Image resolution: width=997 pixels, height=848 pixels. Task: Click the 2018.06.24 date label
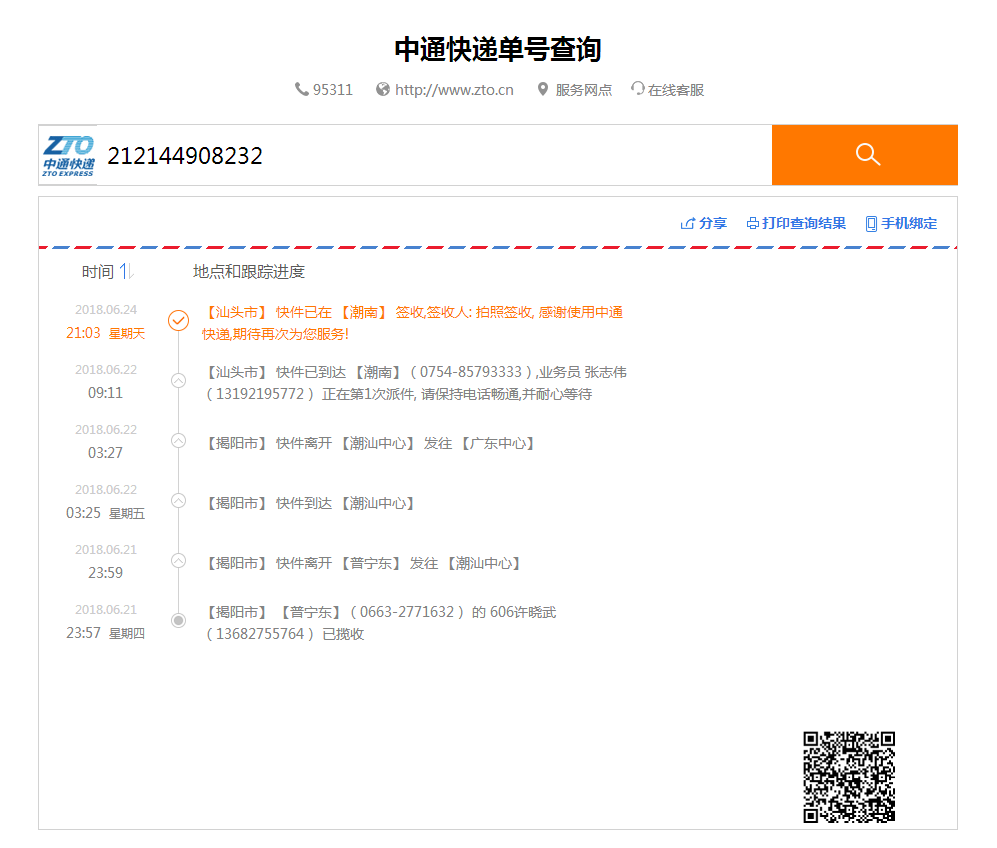coord(106,310)
